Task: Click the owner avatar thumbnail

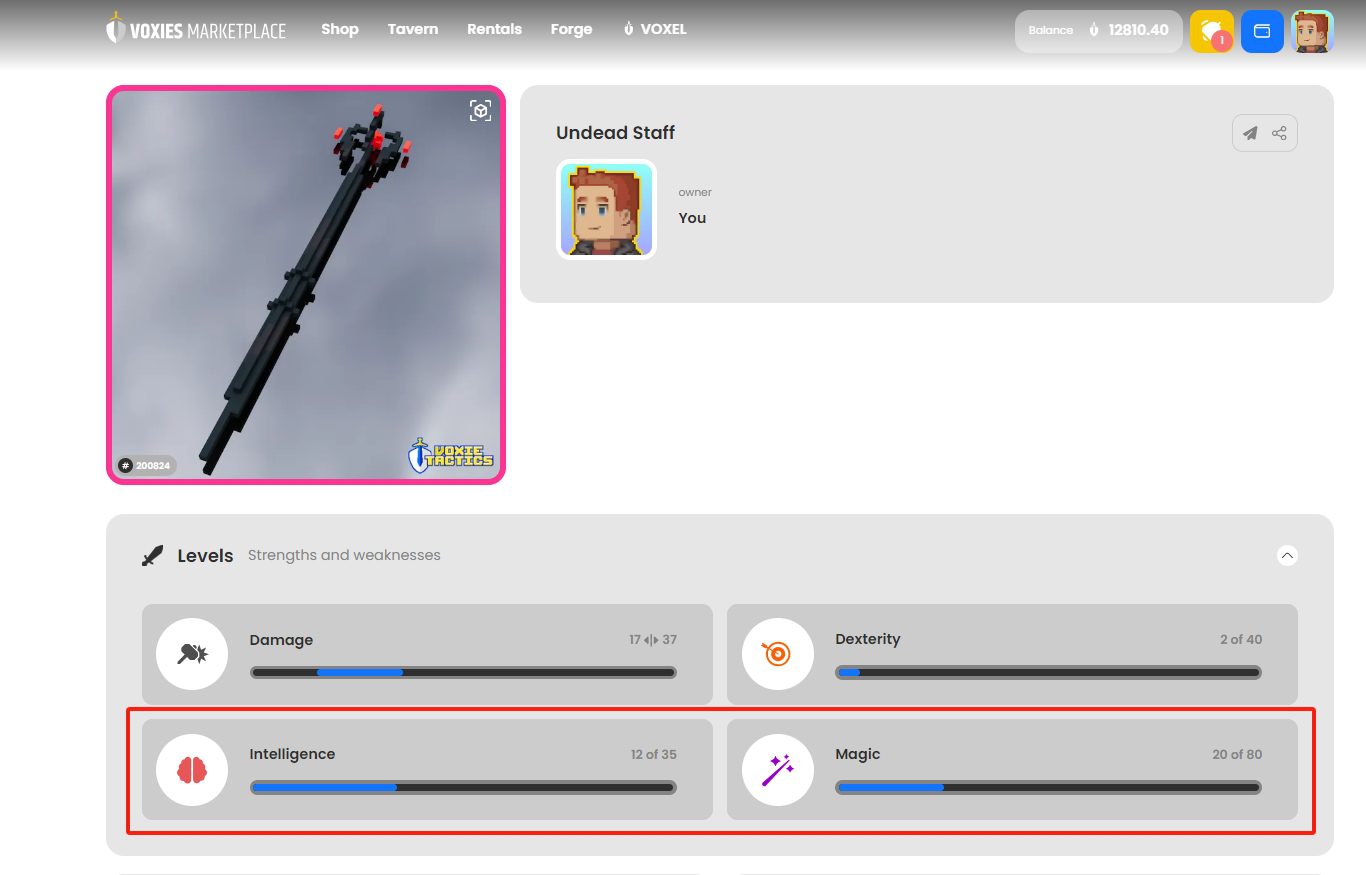Action: [606, 210]
